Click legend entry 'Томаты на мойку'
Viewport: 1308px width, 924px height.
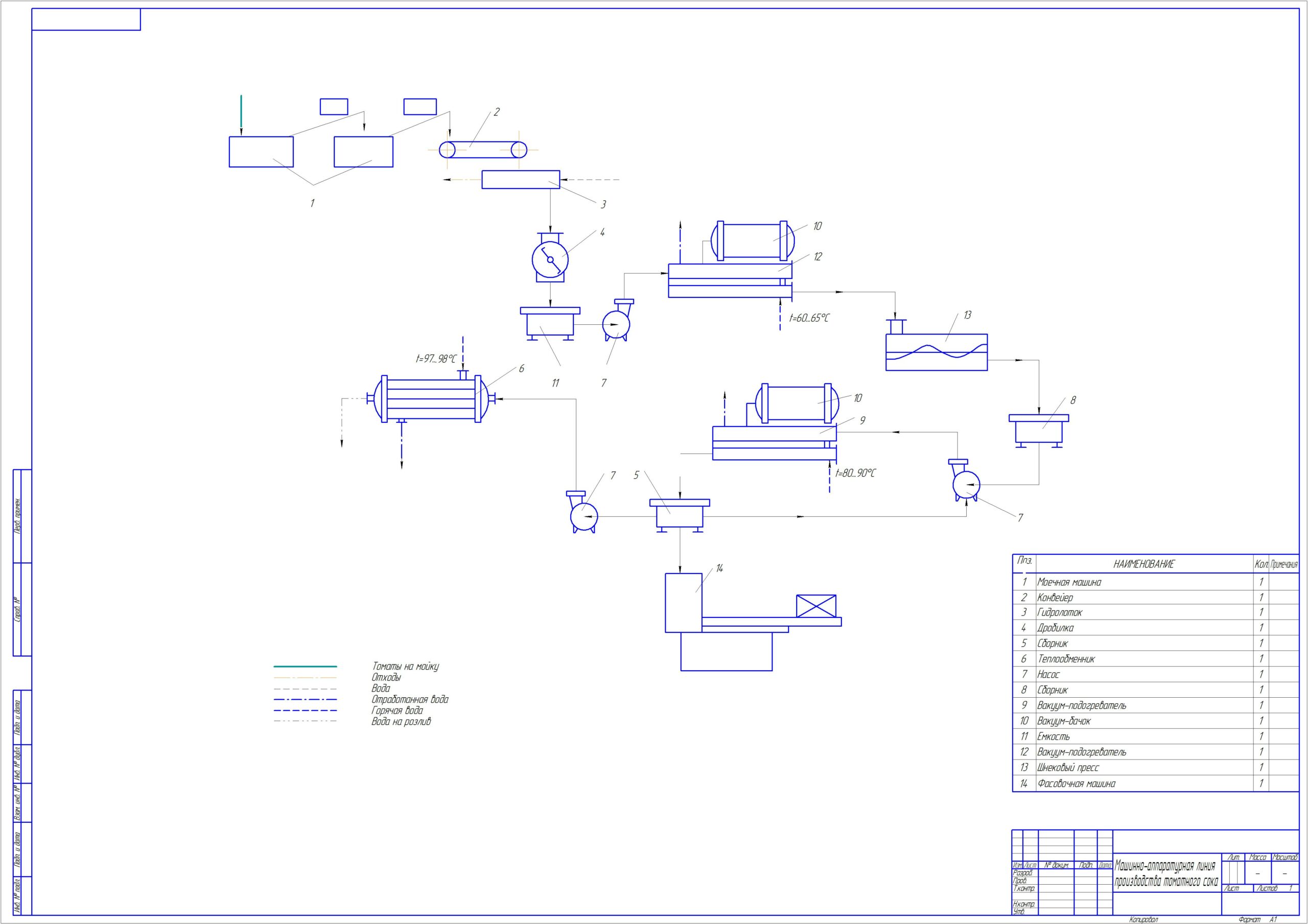pos(405,666)
